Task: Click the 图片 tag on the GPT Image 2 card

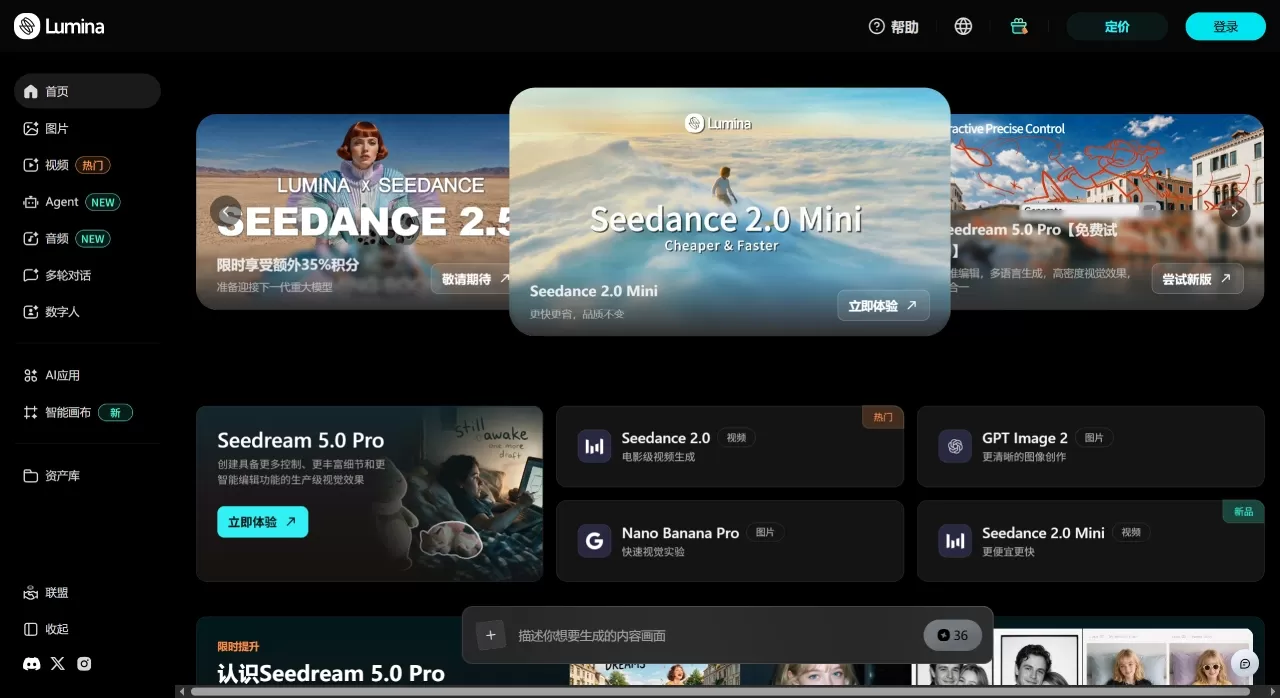Action: (1095, 438)
